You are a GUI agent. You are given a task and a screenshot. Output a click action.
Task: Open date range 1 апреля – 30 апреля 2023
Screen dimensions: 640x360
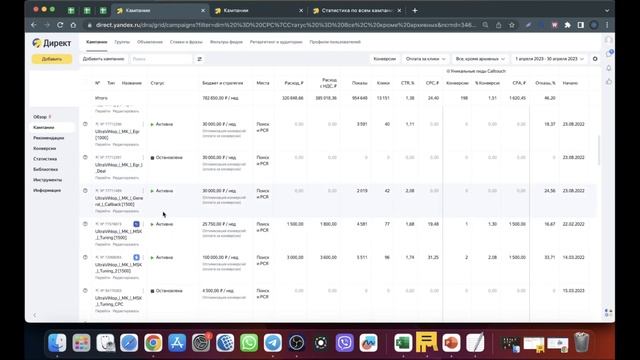[549, 59]
